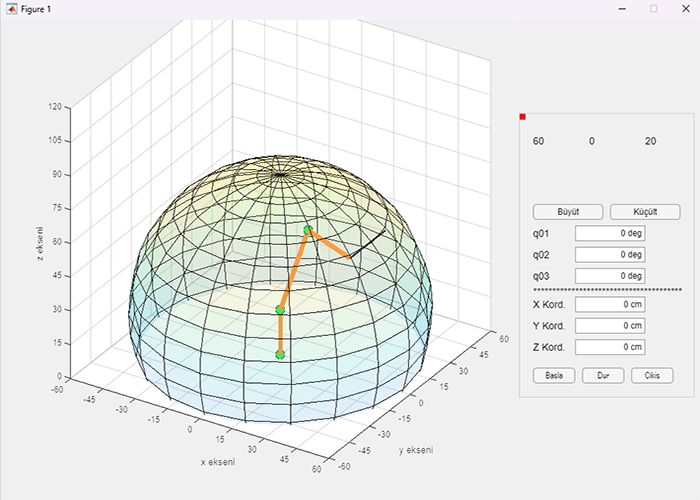This screenshot has height=500, width=700.
Task: Close the Figure 1 window
Action: [686, 9]
